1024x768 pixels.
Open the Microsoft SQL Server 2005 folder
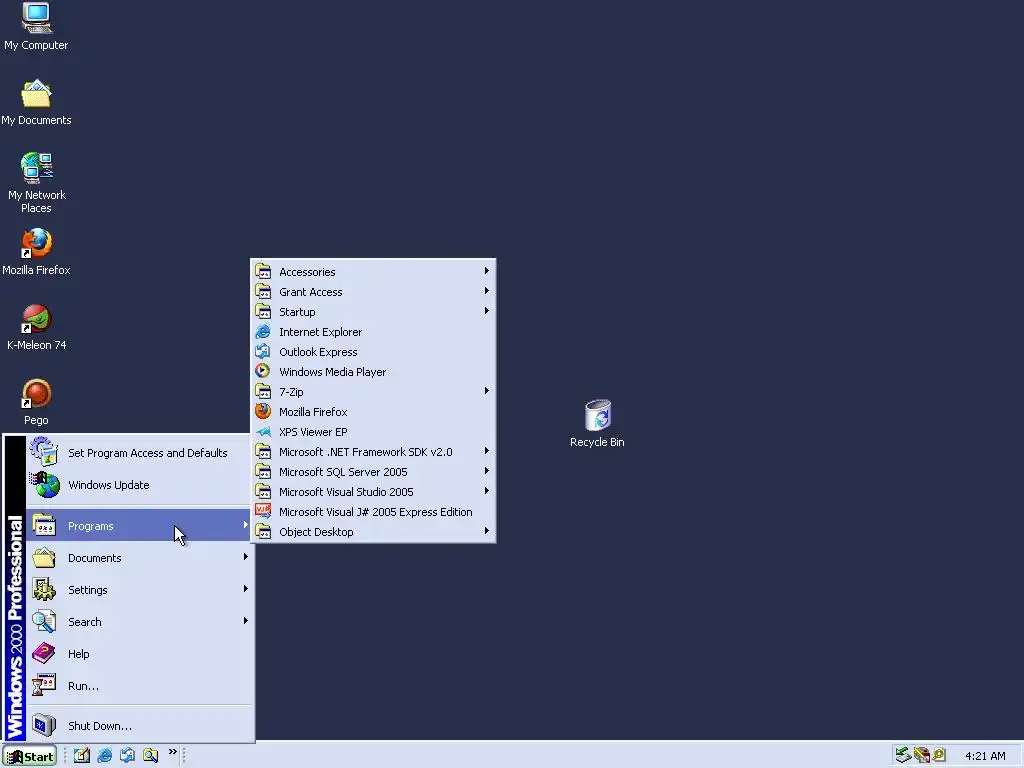coord(373,472)
